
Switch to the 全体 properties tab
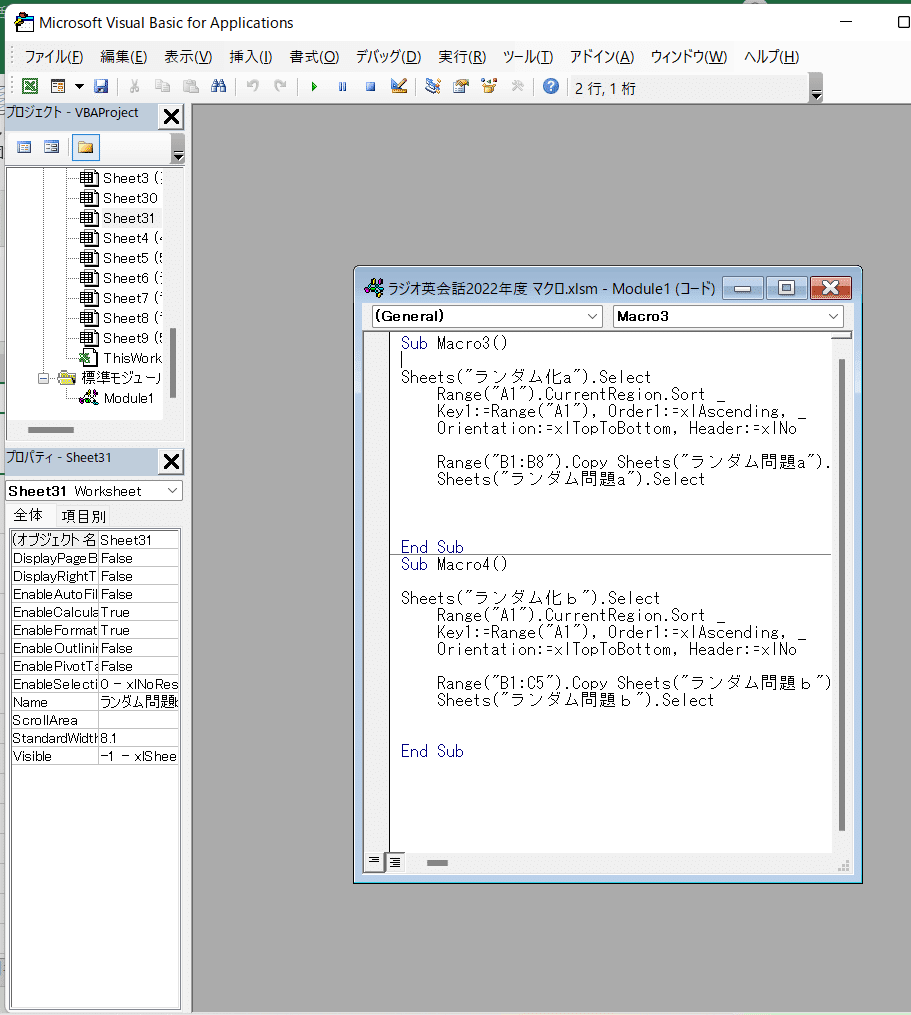(x=28, y=515)
